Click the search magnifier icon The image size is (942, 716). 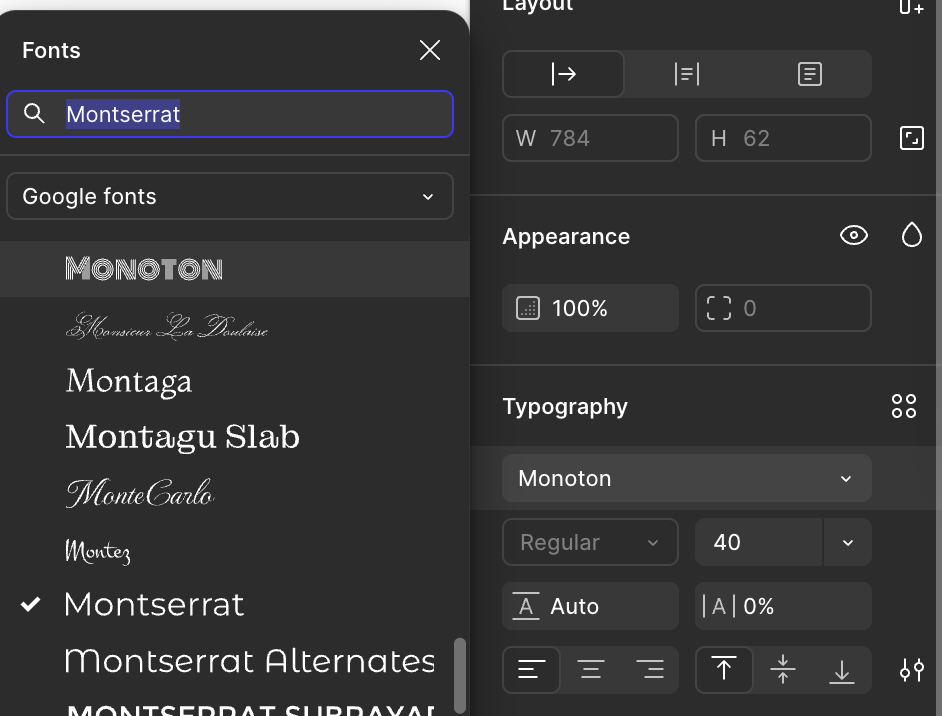click(34, 114)
